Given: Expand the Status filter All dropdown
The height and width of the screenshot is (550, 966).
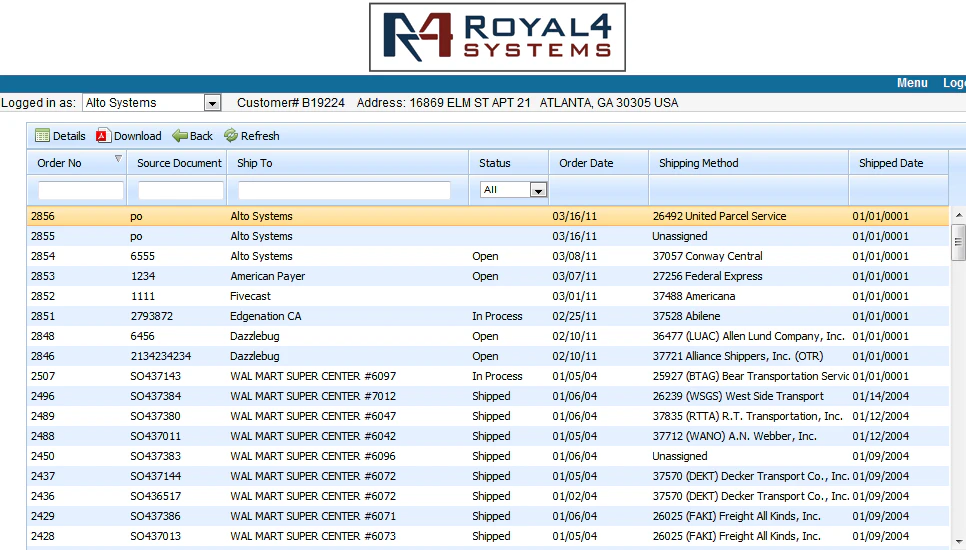Looking at the screenshot, I should tap(538, 190).
